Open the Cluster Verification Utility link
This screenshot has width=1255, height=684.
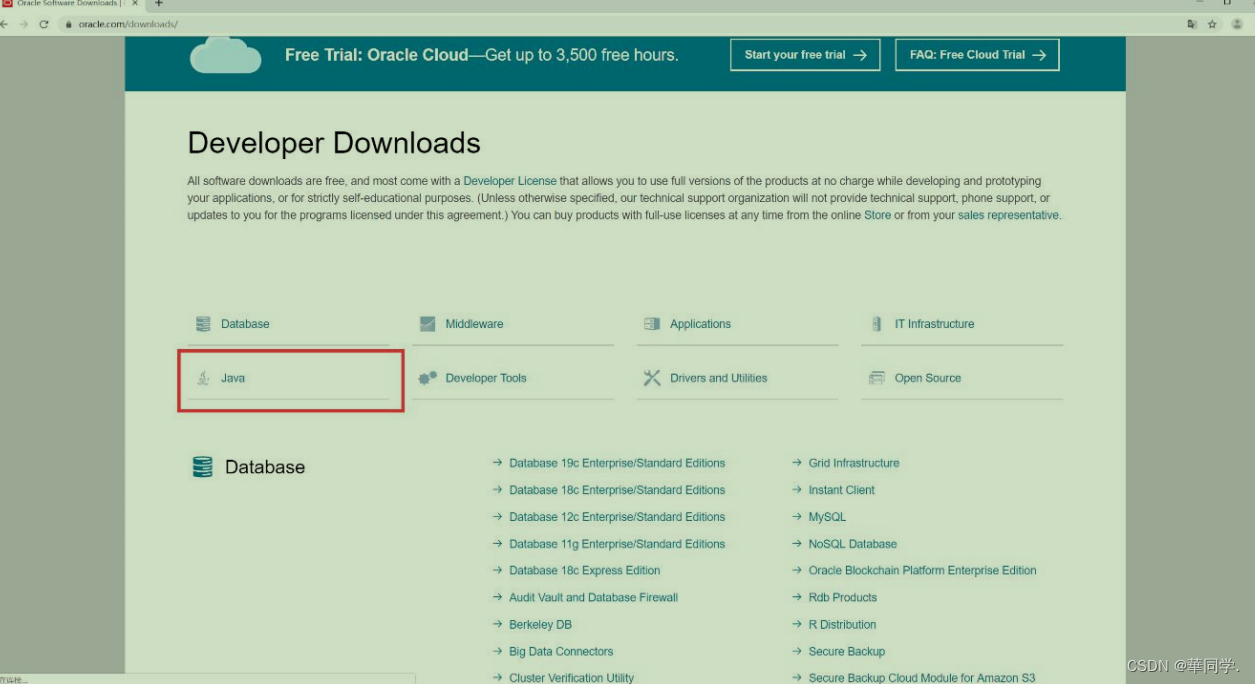coord(572,678)
